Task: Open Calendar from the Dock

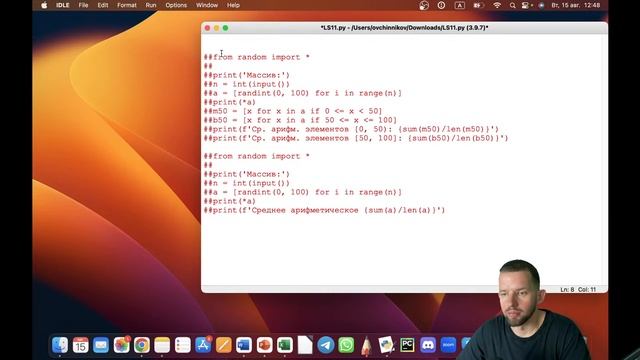Action: (80, 345)
